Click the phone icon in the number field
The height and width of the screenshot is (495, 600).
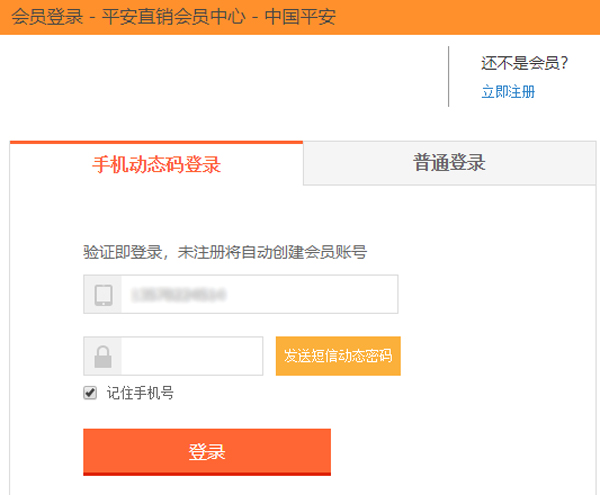coord(103,295)
